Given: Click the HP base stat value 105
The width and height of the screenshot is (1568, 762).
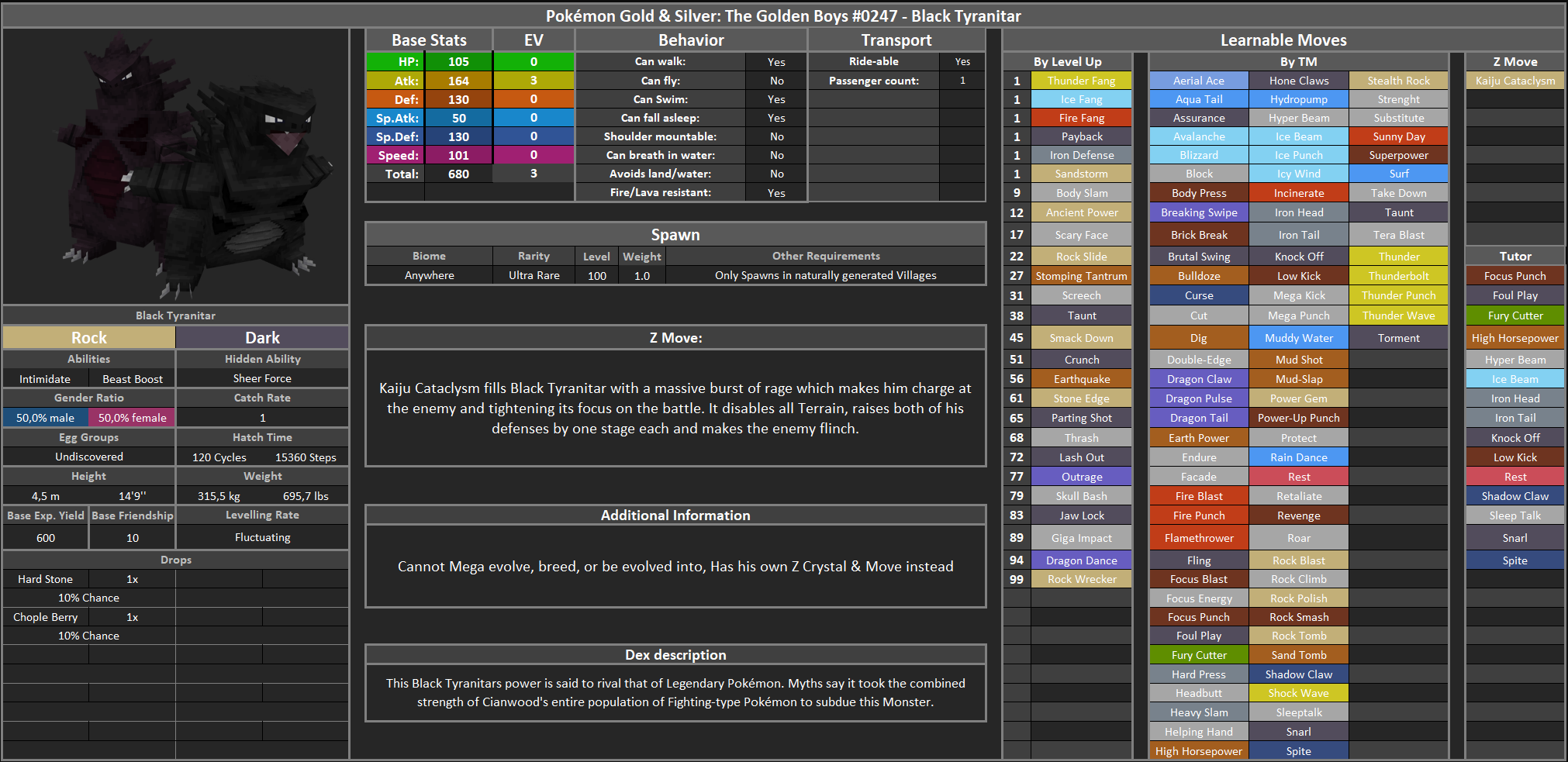Looking at the screenshot, I should pos(458,61).
